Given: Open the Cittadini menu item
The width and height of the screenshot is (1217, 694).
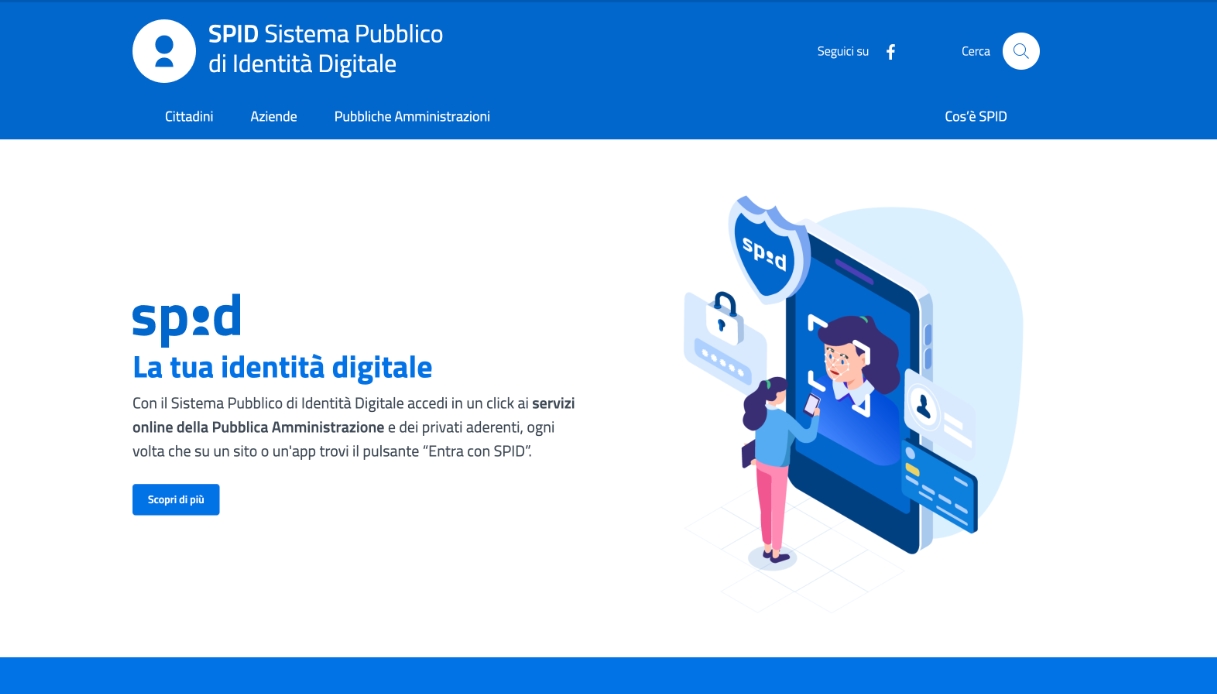Looking at the screenshot, I should tap(189, 117).
